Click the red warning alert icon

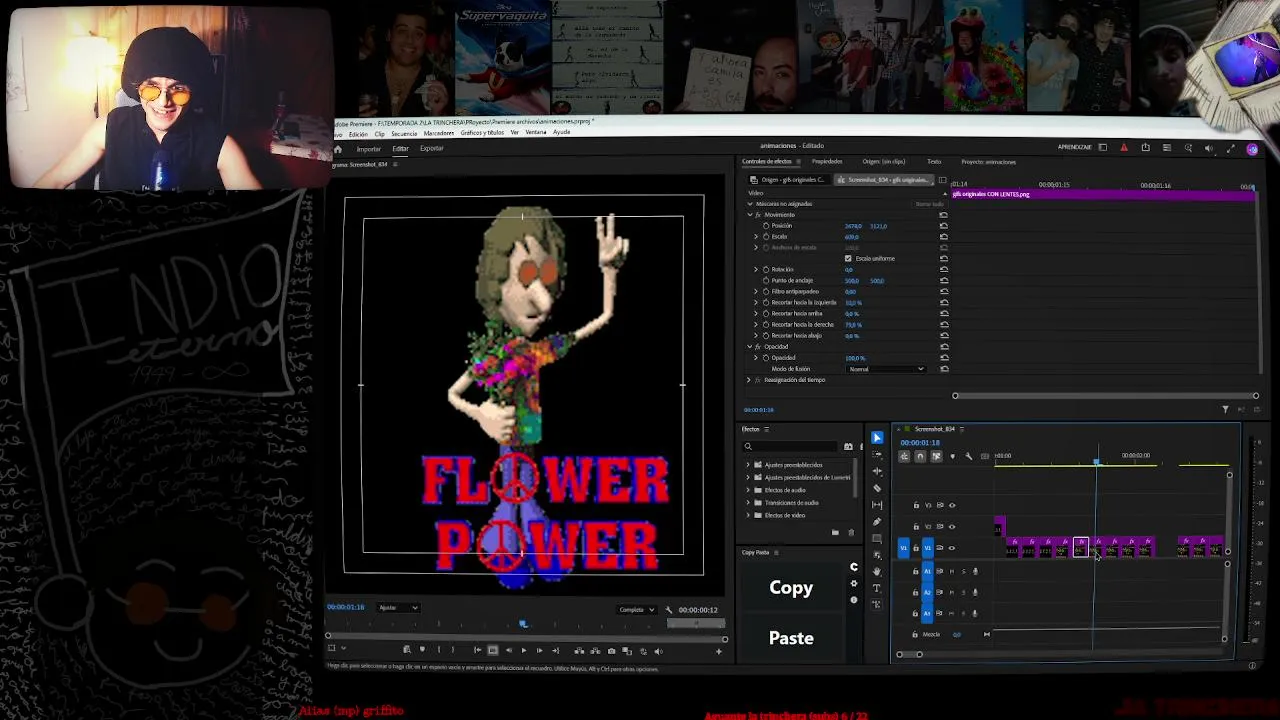click(x=1124, y=148)
